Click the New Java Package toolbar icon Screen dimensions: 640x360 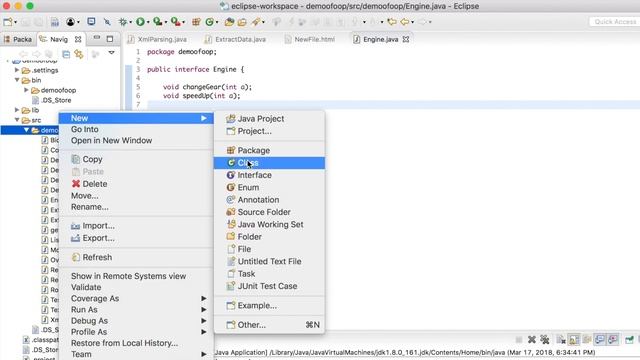[196, 22]
